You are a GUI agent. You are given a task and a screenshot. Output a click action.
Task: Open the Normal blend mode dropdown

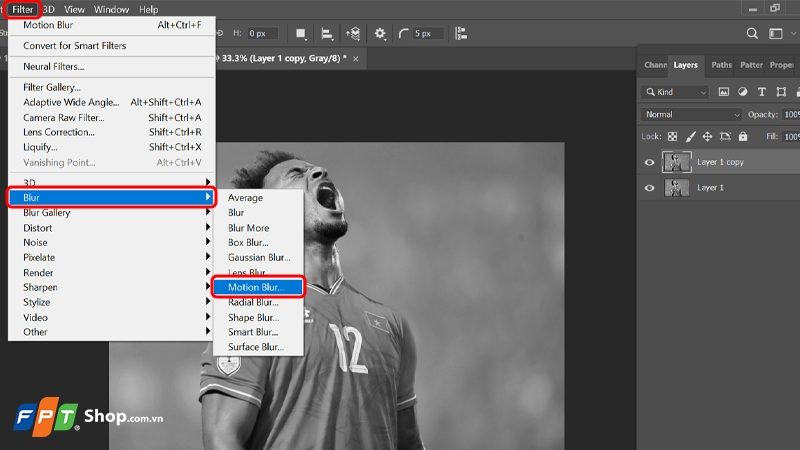[691, 114]
